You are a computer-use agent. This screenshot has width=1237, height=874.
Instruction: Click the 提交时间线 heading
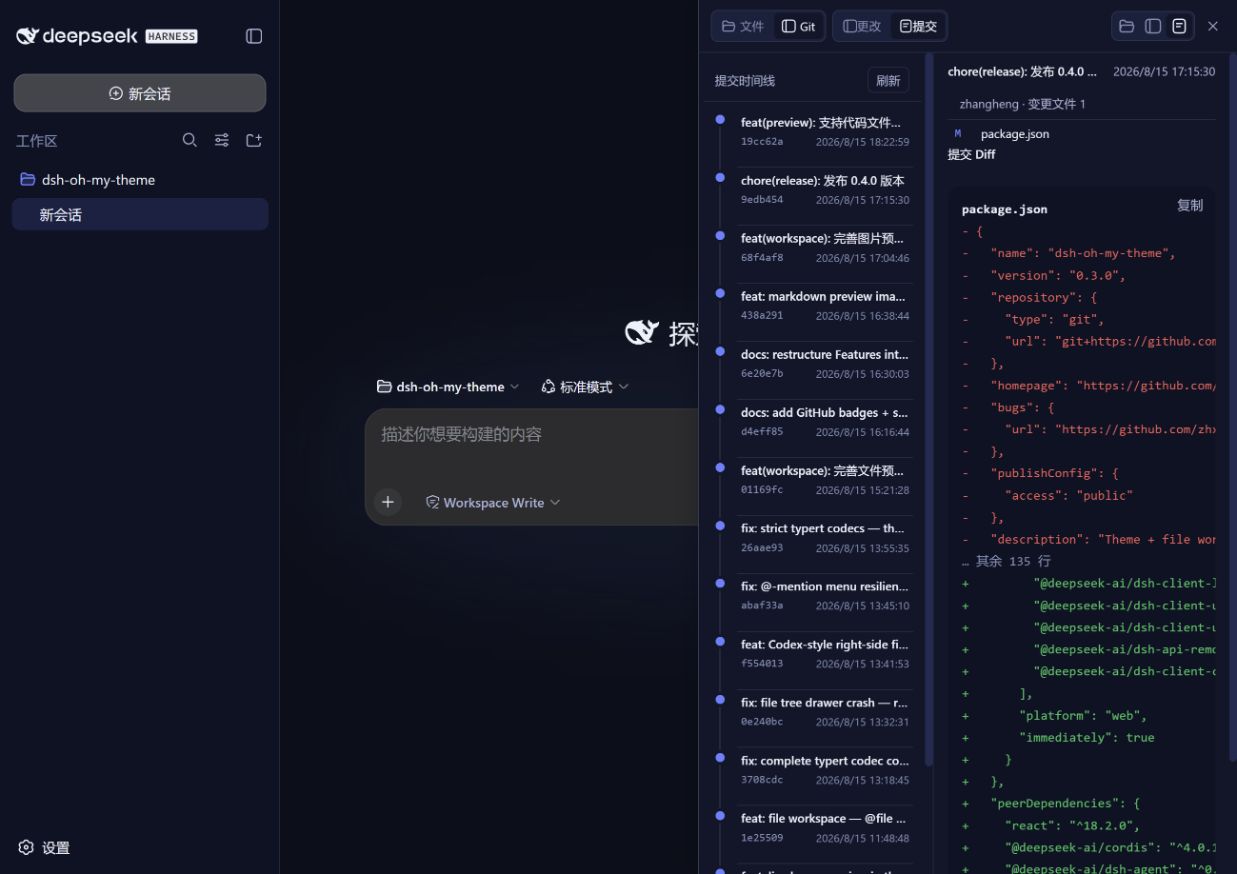click(x=744, y=81)
